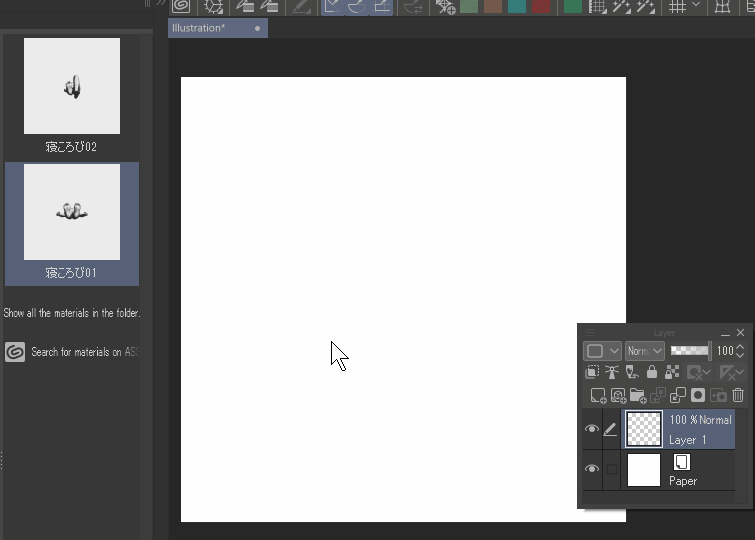Toggle Snap to Grid in the toolbar
The image size is (755, 540).
click(382, 6)
